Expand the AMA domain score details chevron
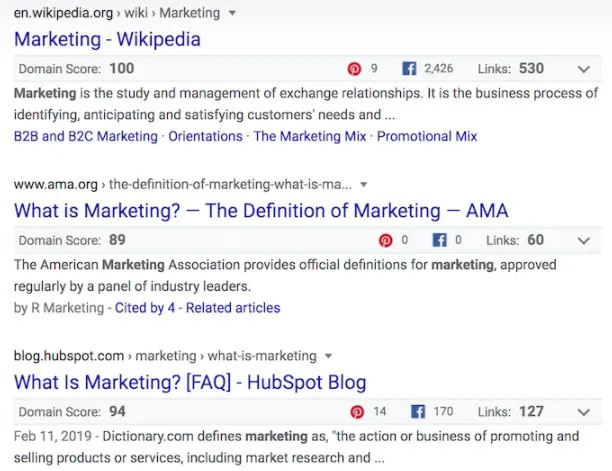 pos(584,241)
